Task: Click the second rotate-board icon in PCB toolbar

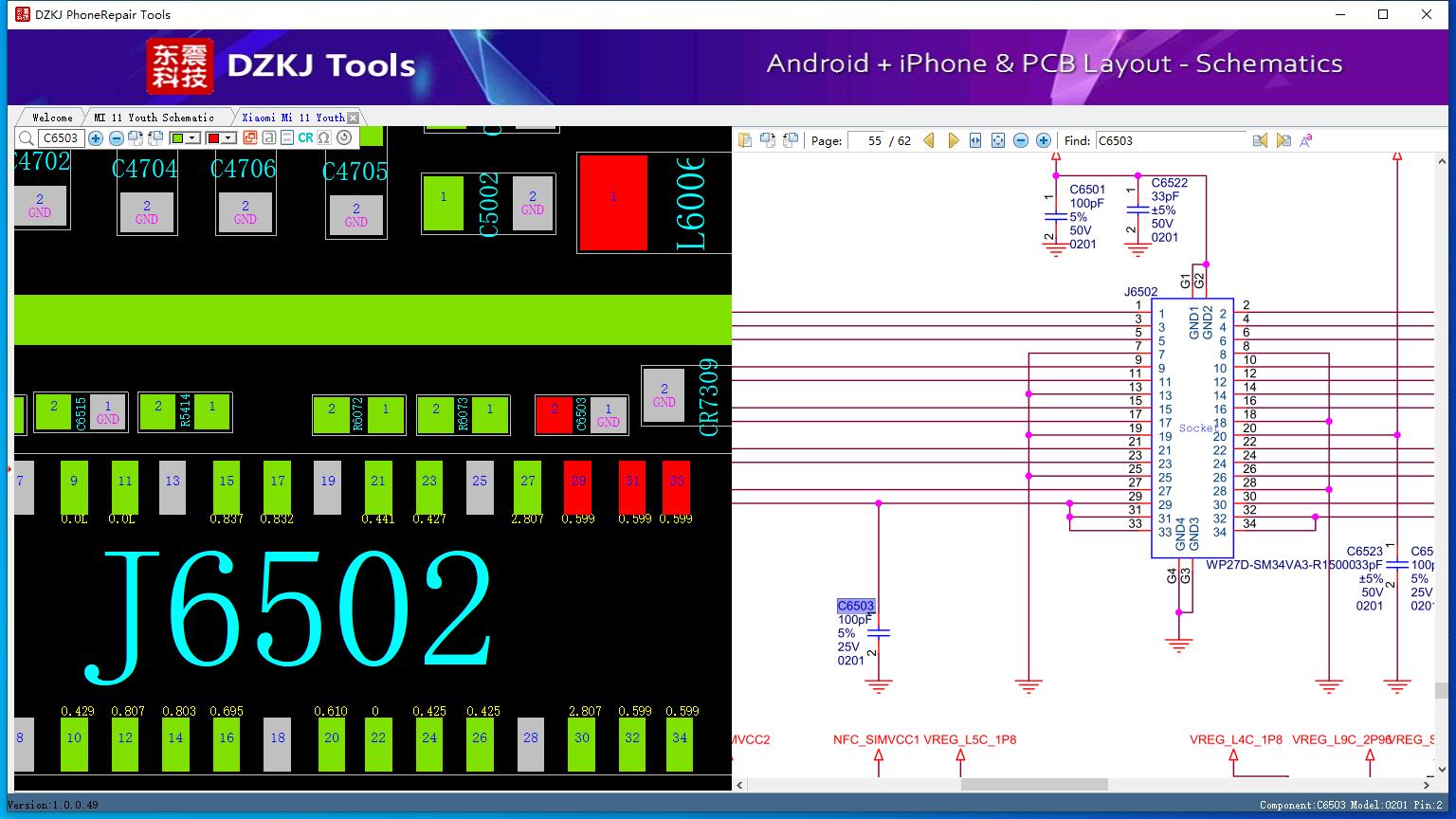Action: (x=154, y=138)
